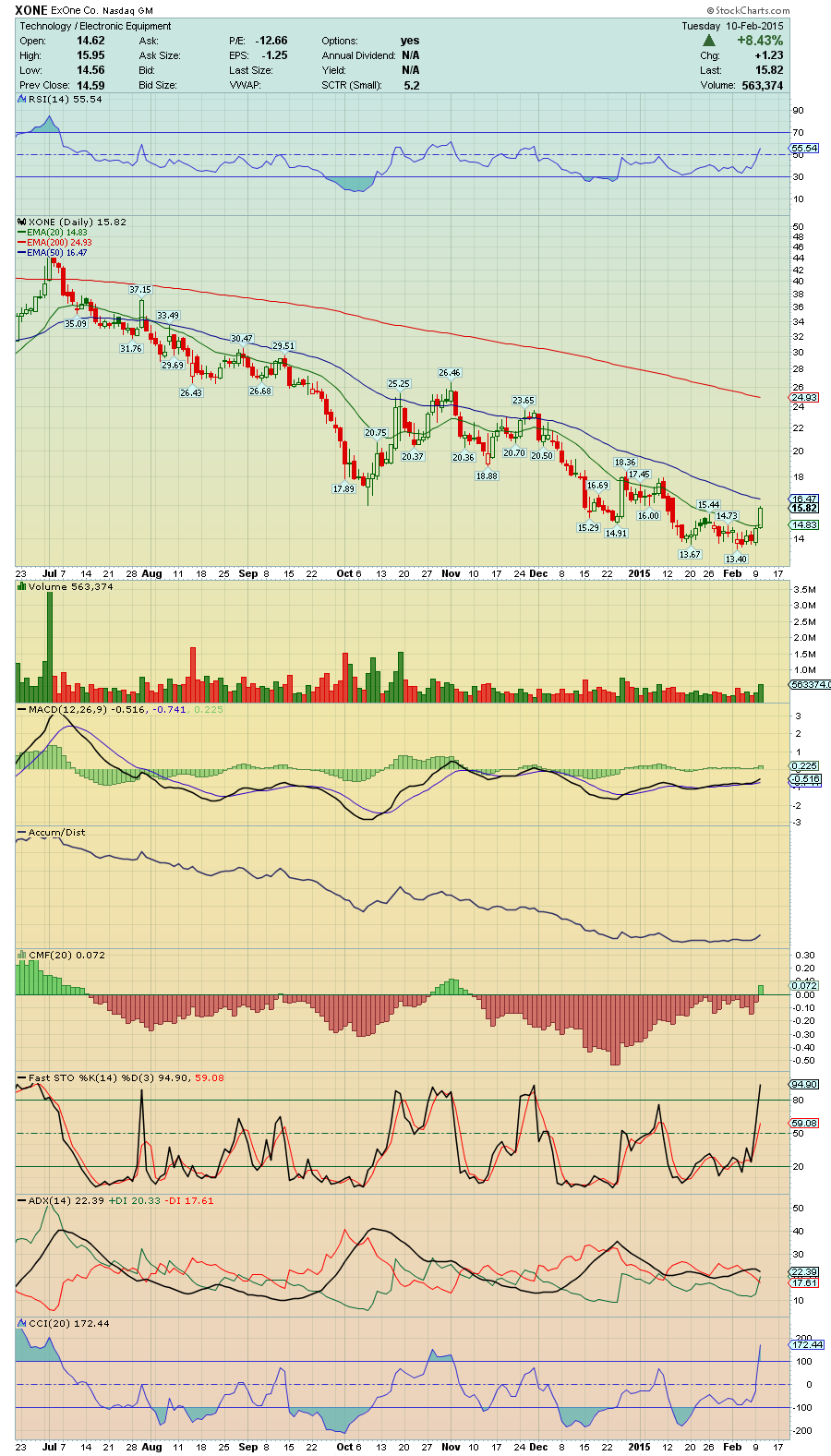Click the CMF axis tag 0.072
Screen dimensions: 831x1456
pos(804,985)
